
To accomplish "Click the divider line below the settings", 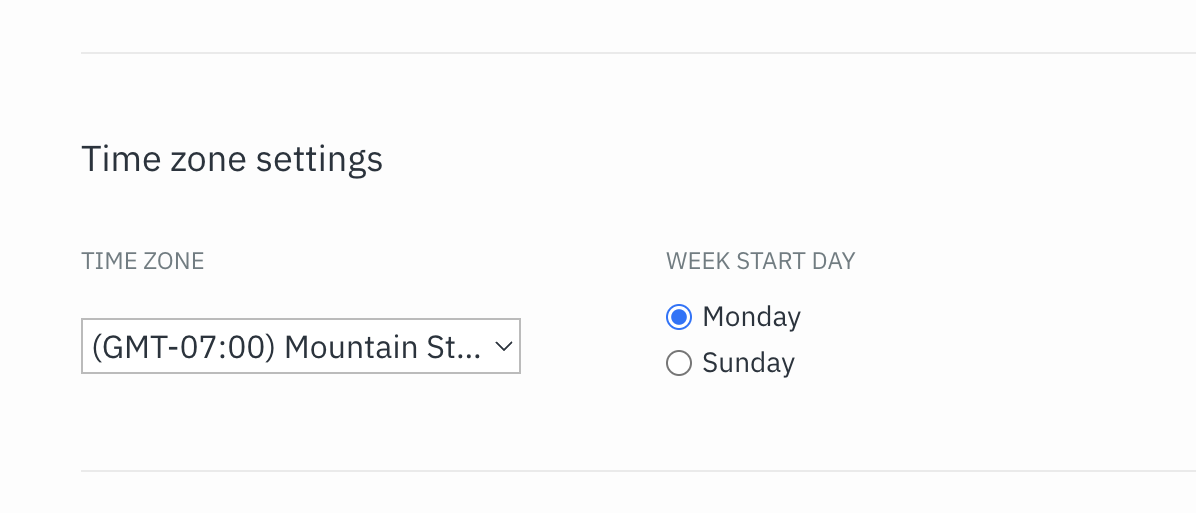I will click(x=638, y=470).
